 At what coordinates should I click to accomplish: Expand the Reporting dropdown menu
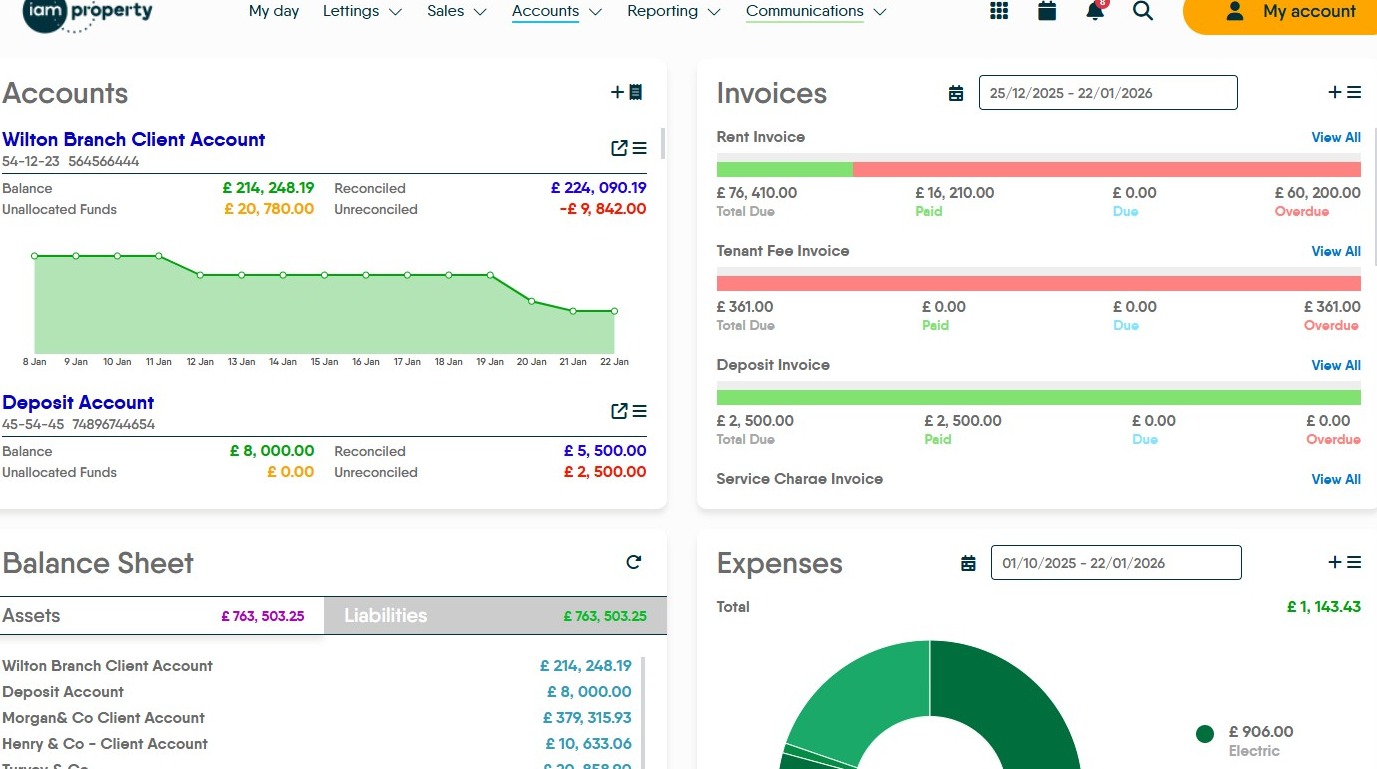tap(674, 12)
